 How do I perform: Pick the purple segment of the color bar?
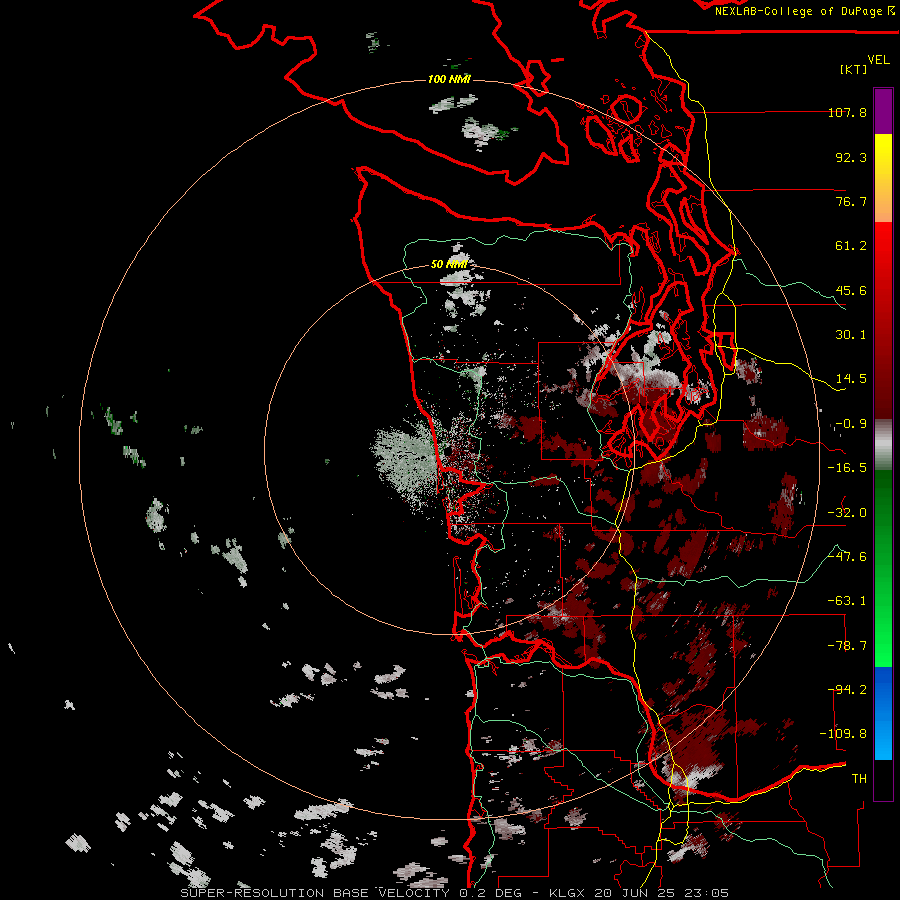[883, 111]
